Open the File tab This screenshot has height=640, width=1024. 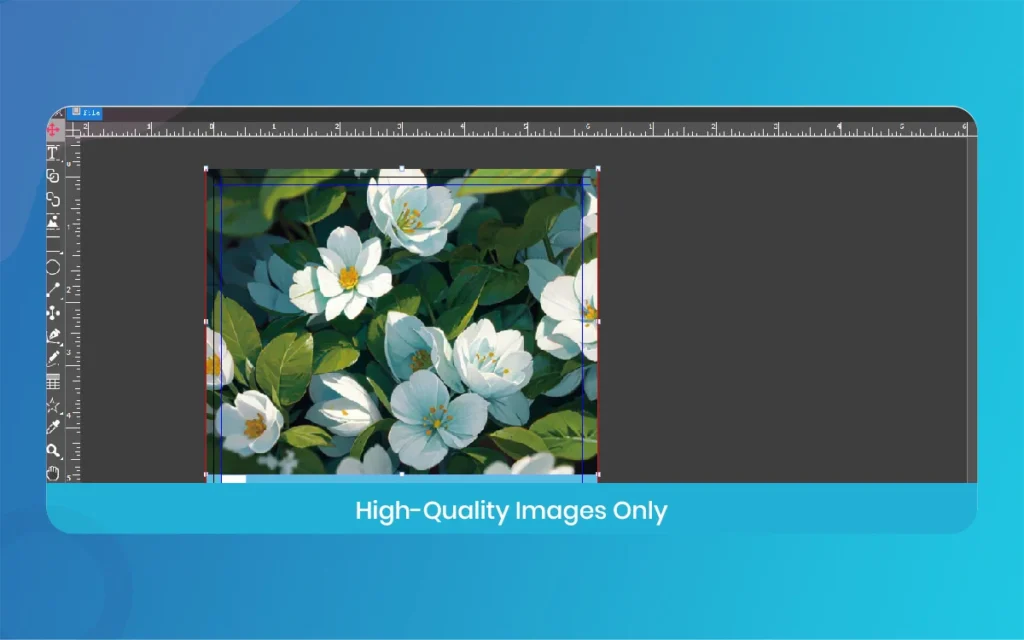coord(85,113)
